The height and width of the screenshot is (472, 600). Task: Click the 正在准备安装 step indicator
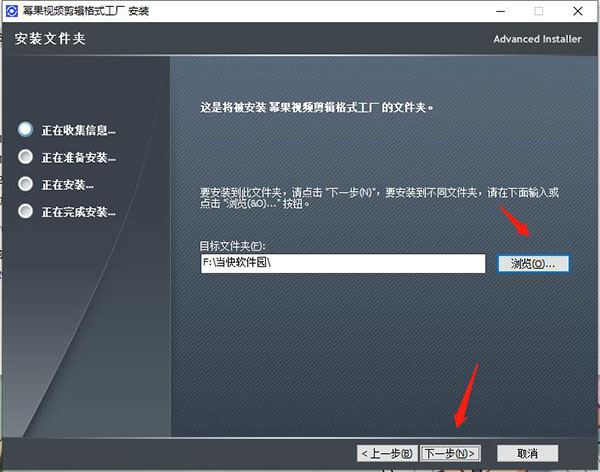pyautogui.click(x=26, y=157)
